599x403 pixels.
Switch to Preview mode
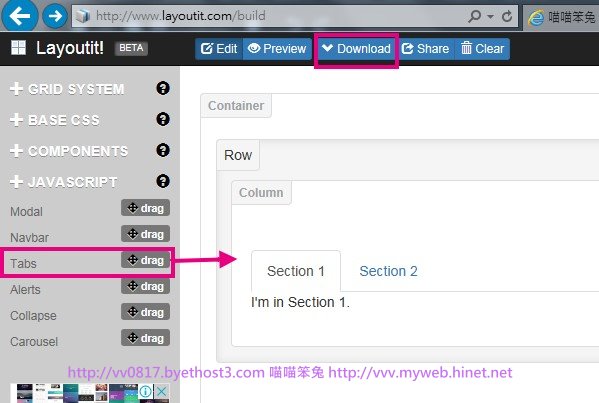(277, 49)
